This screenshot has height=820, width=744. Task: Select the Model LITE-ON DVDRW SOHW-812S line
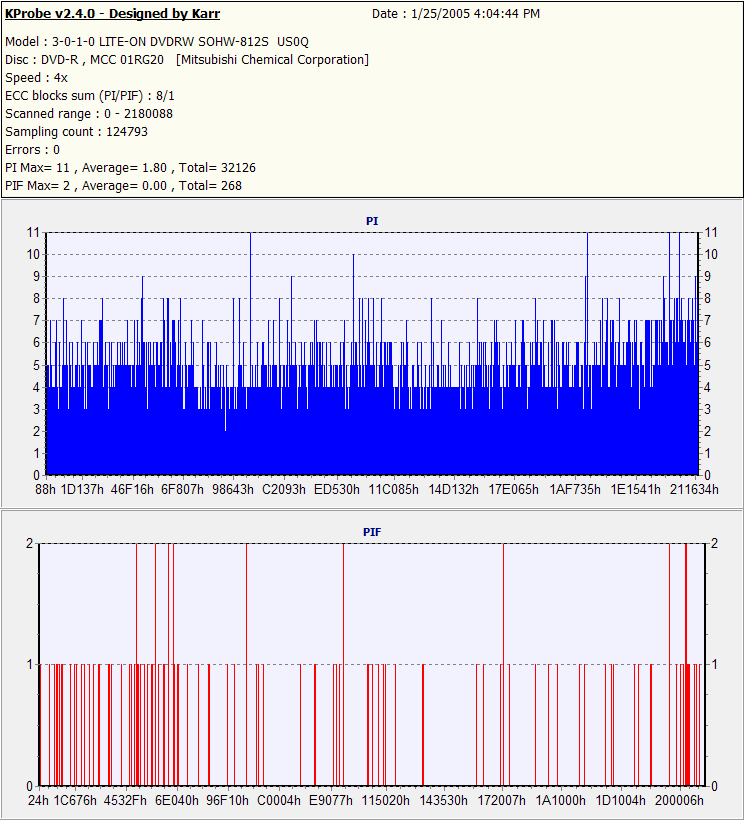point(157,42)
